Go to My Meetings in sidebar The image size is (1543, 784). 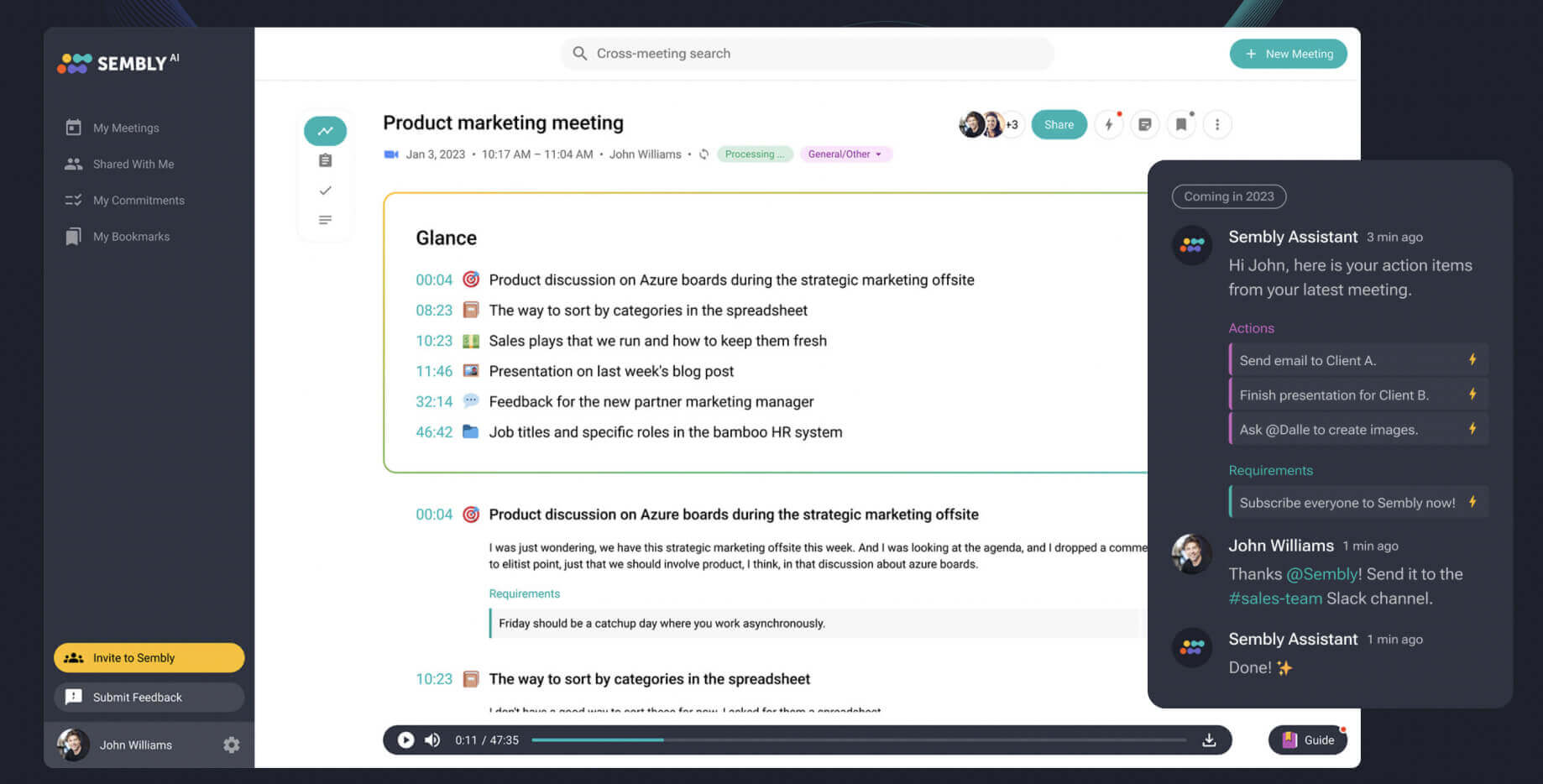[125, 128]
